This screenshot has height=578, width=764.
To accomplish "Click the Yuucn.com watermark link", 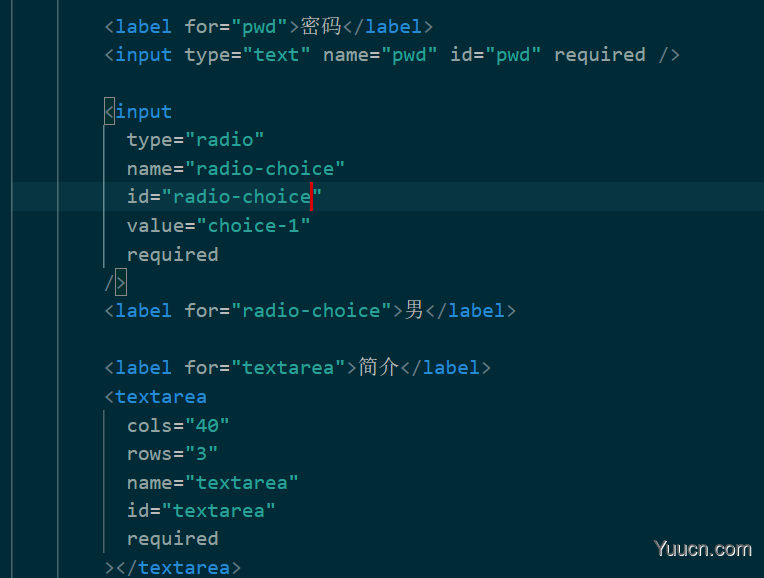I will tap(703, 549).
